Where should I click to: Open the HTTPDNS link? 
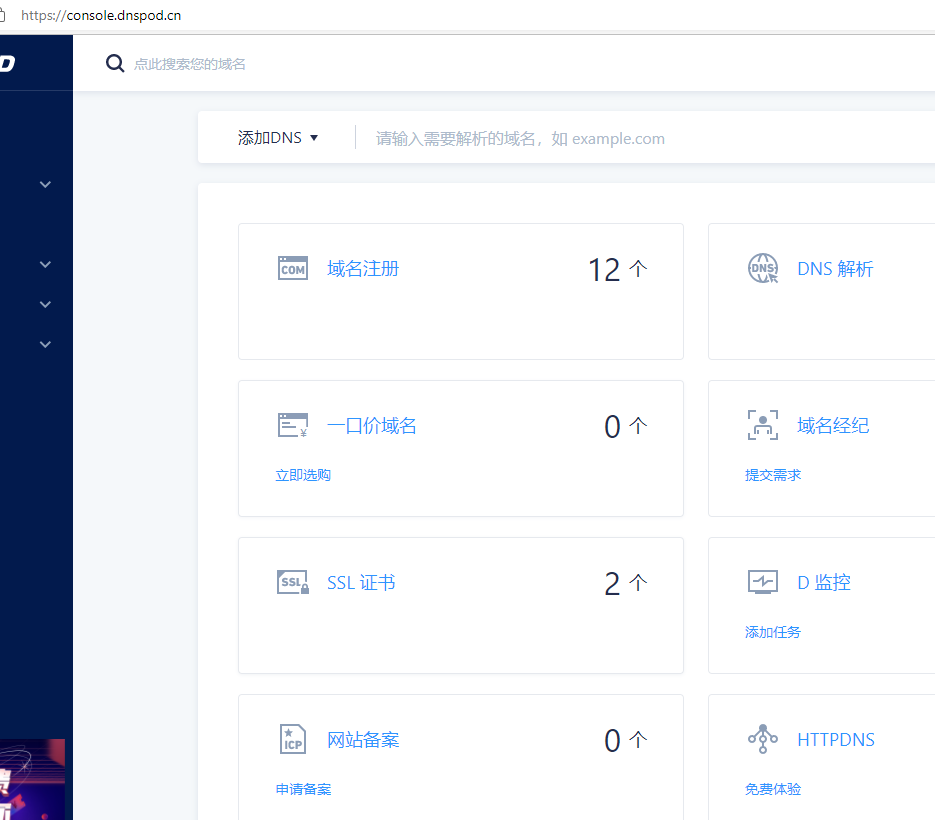[835, 740]
